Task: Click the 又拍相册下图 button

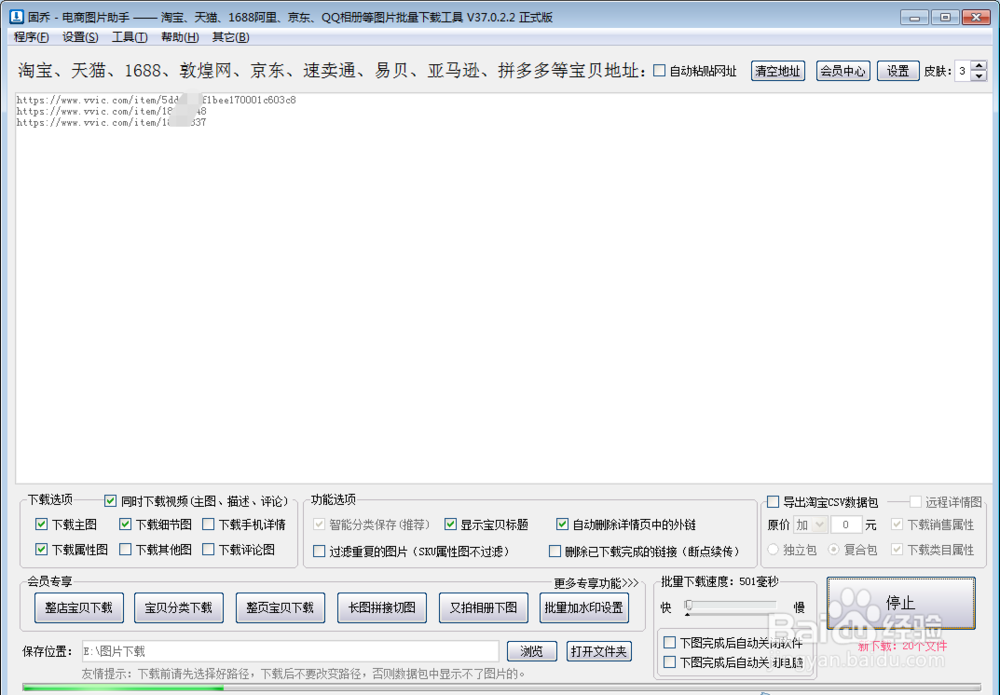Action: [x=483, y=608]
